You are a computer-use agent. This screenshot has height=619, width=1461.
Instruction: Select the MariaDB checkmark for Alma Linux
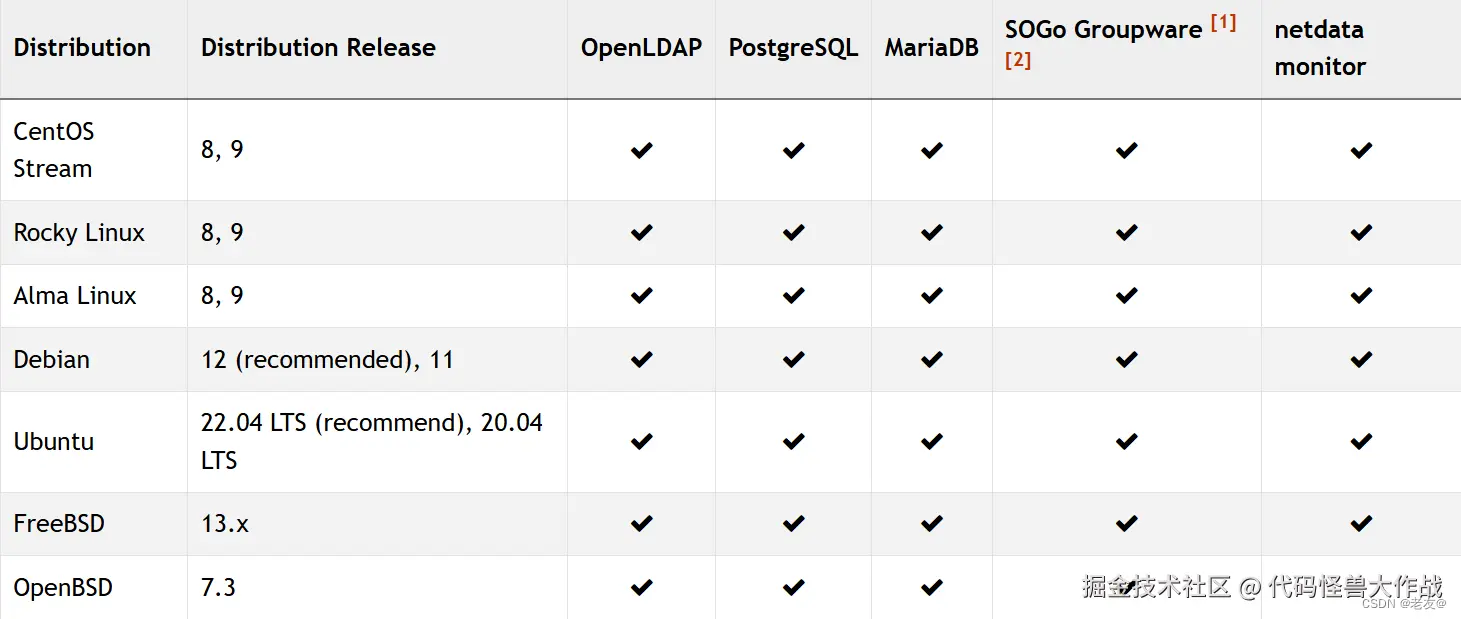pos(932,296)
